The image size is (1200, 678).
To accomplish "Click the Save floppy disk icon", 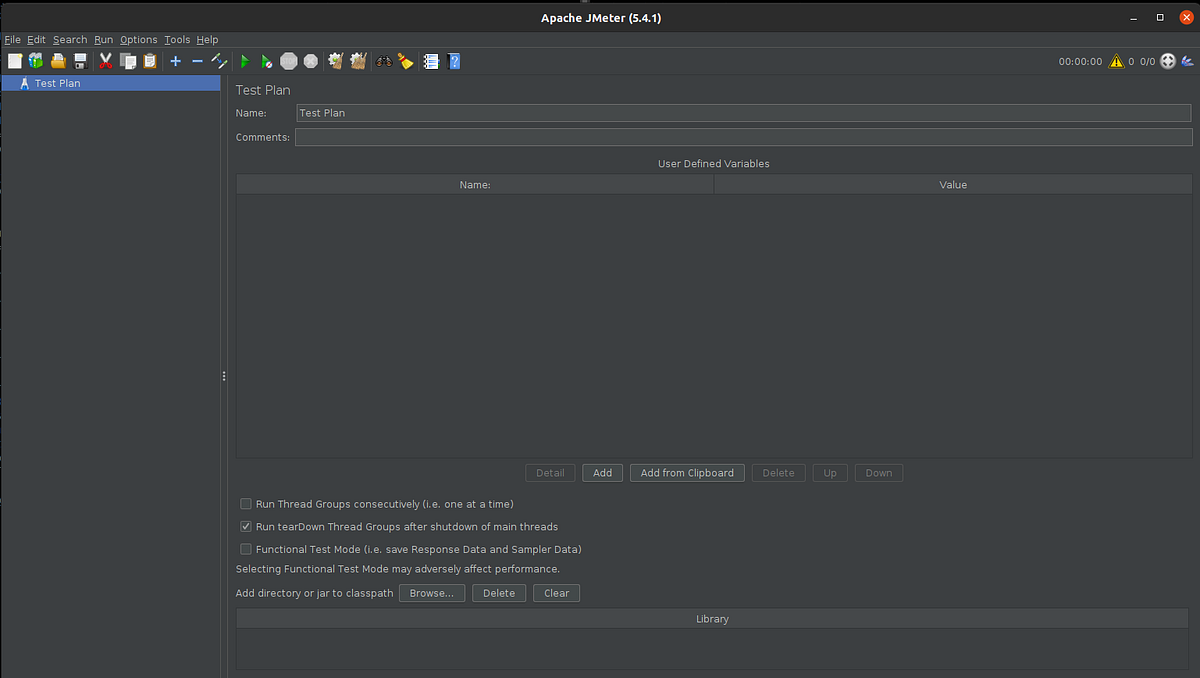I will [x=80, y=61].
